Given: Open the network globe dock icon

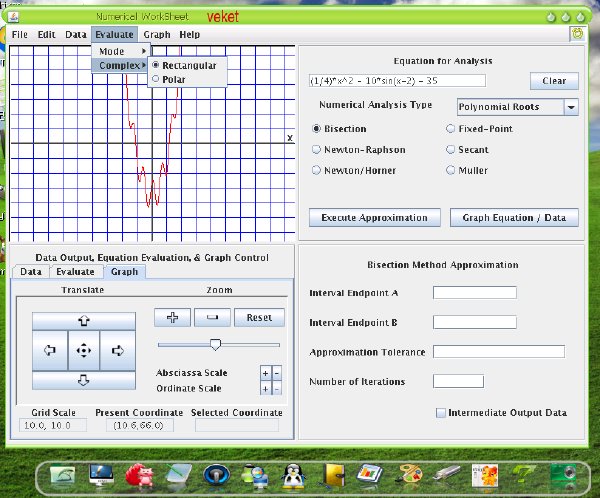Looking at the screenshot, I should click(x=255, y=477).
